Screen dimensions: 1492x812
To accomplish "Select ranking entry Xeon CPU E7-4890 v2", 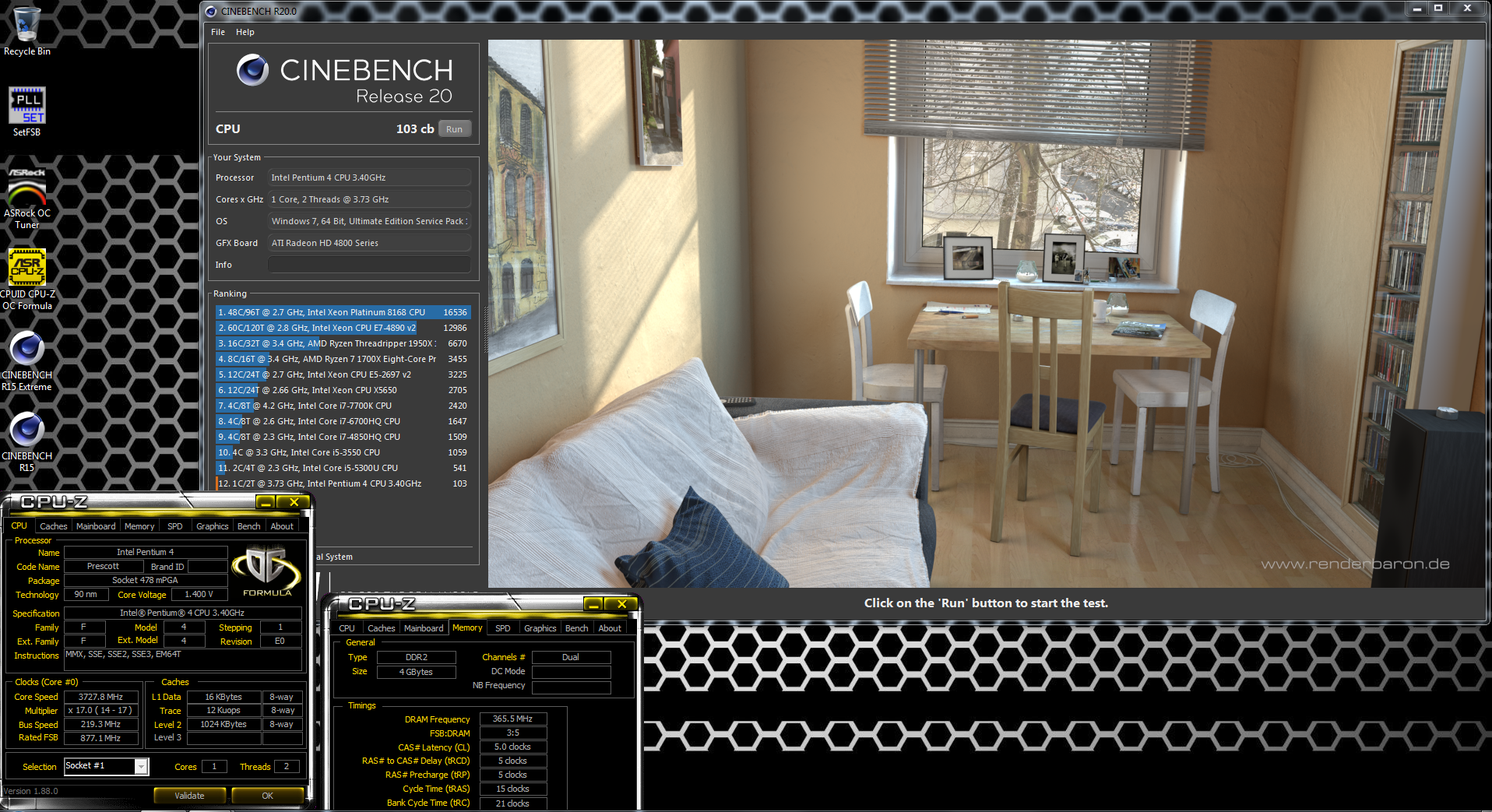I will coord(343,328).
